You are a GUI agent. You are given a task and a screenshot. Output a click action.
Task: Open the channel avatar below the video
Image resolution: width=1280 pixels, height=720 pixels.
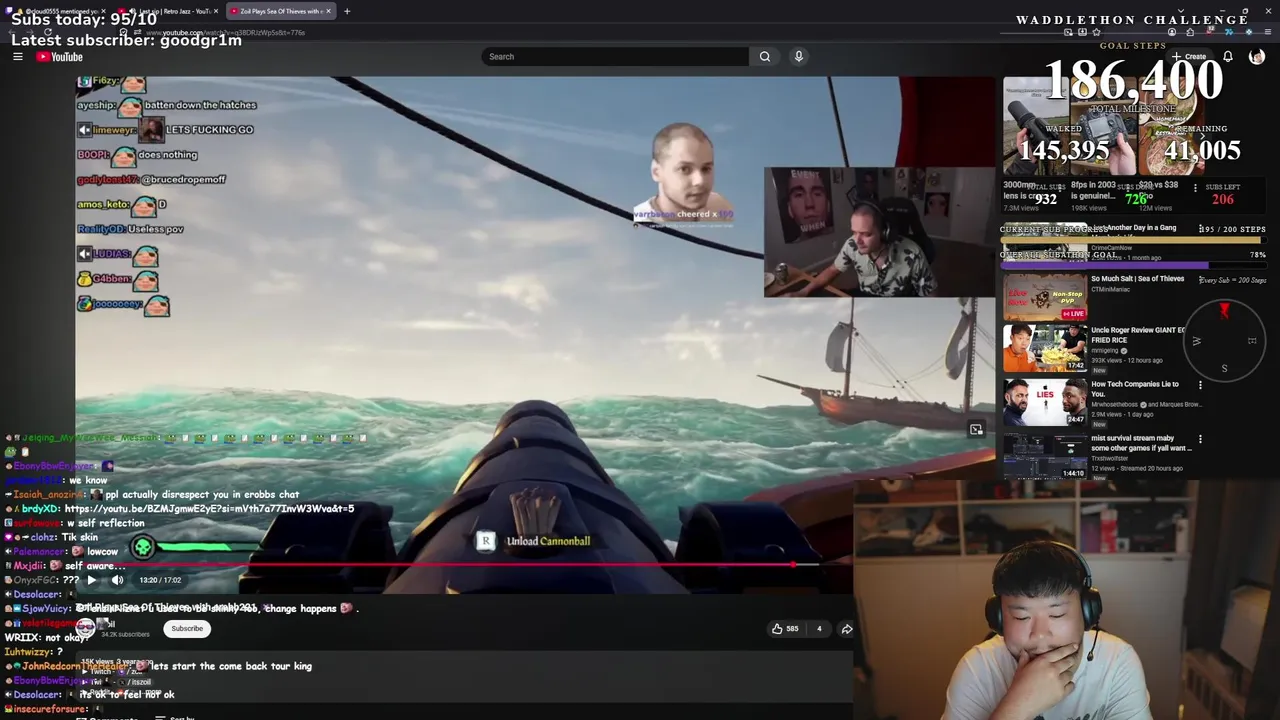tap(86, 628)
